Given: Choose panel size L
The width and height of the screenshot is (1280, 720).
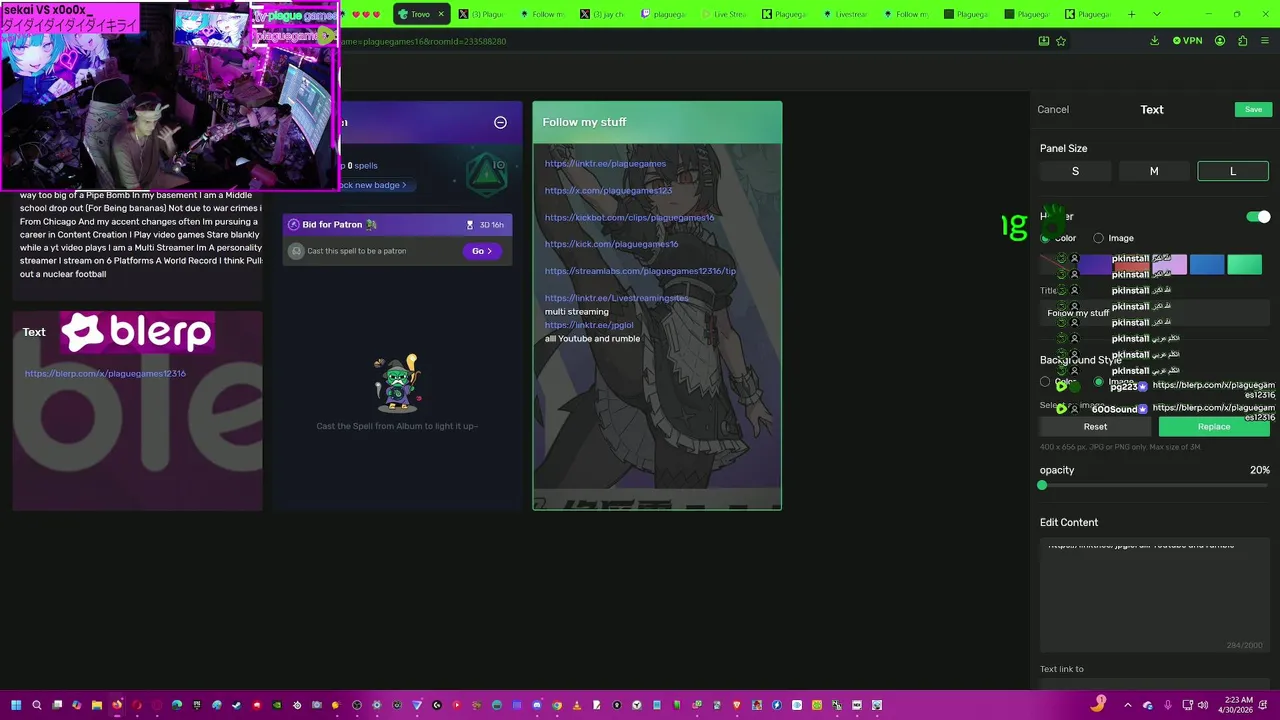Looking at the screenshot, I should [1233, 171].
